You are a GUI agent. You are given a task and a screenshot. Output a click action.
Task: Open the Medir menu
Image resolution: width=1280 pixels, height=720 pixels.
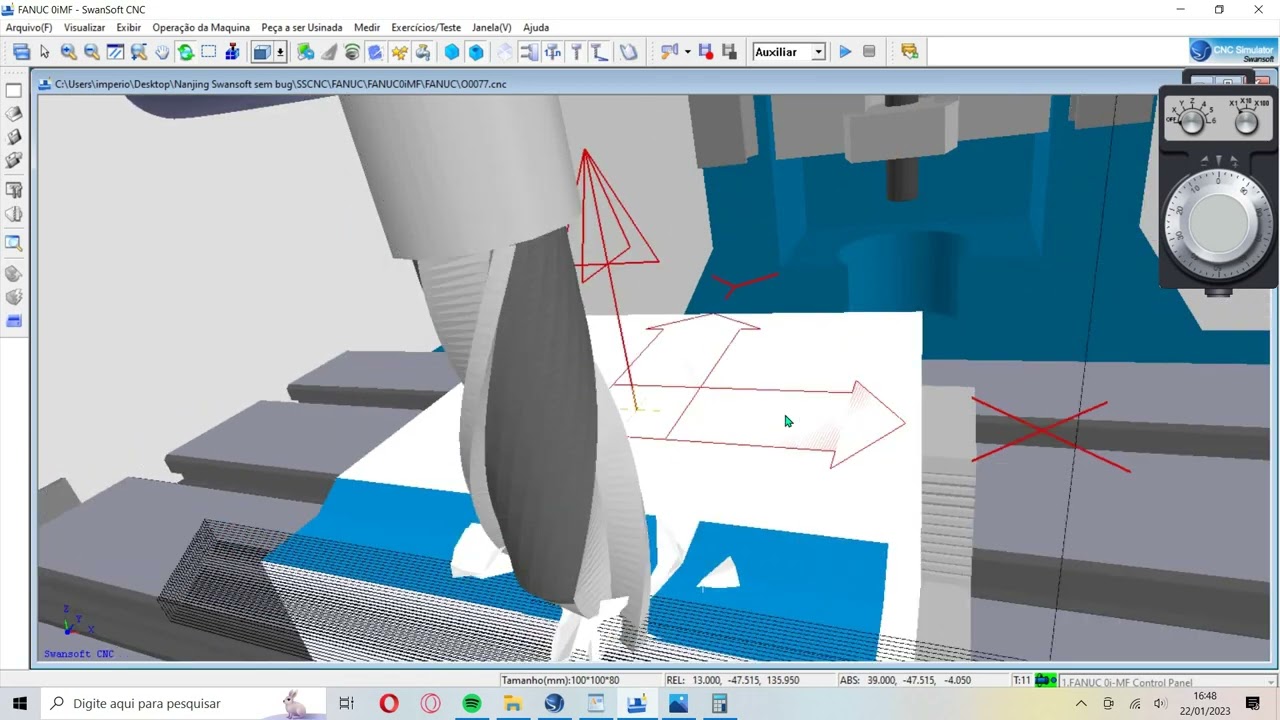click(x=367, y=27)
